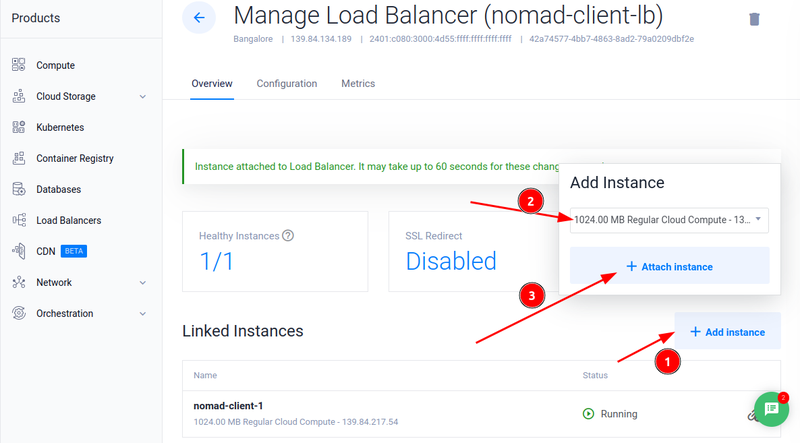
Task: Click the Orchestration sidebar icon
Action: point(19,313)
